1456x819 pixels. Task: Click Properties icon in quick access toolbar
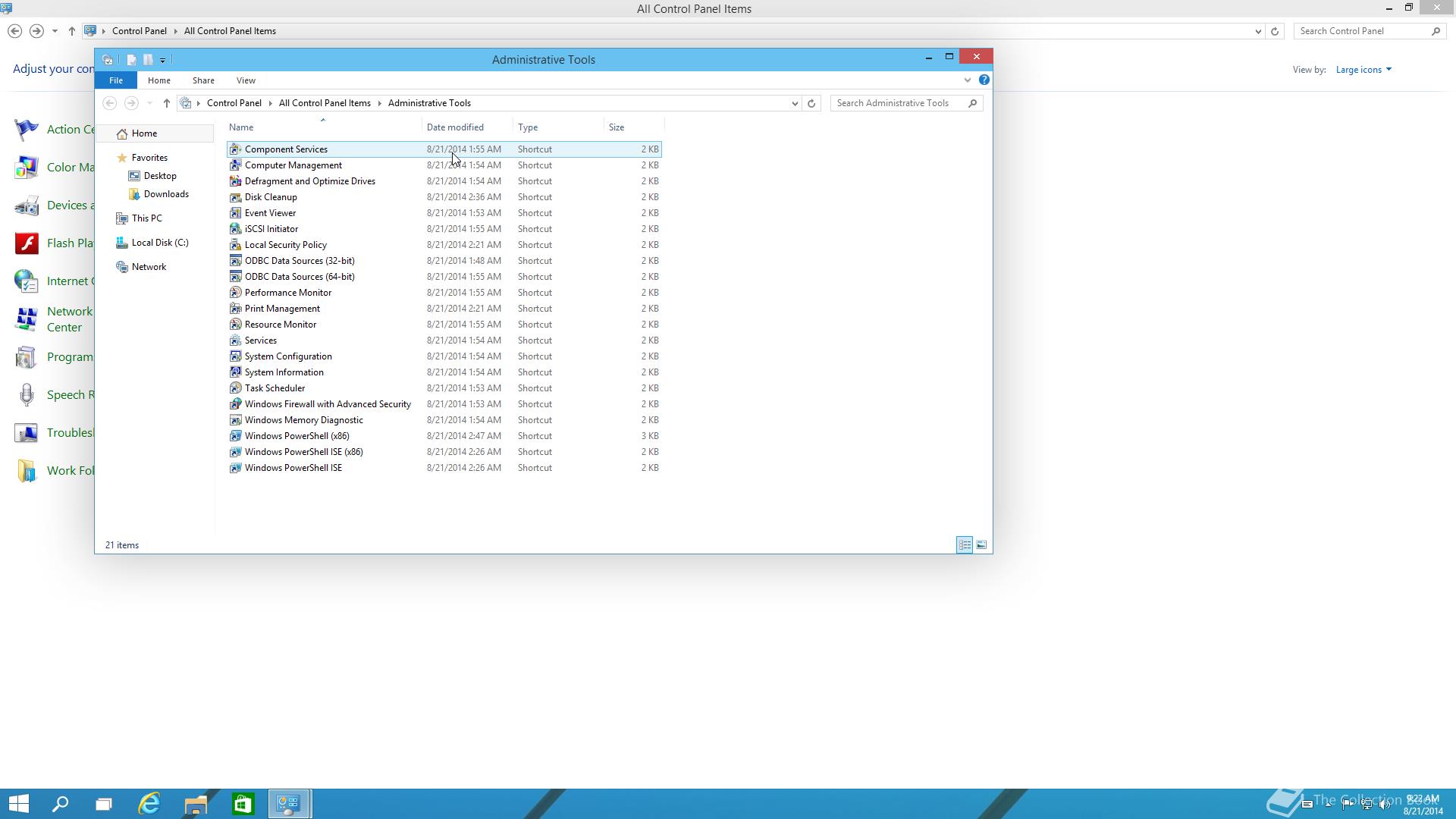pyautogui.click(x=131, y=59)
